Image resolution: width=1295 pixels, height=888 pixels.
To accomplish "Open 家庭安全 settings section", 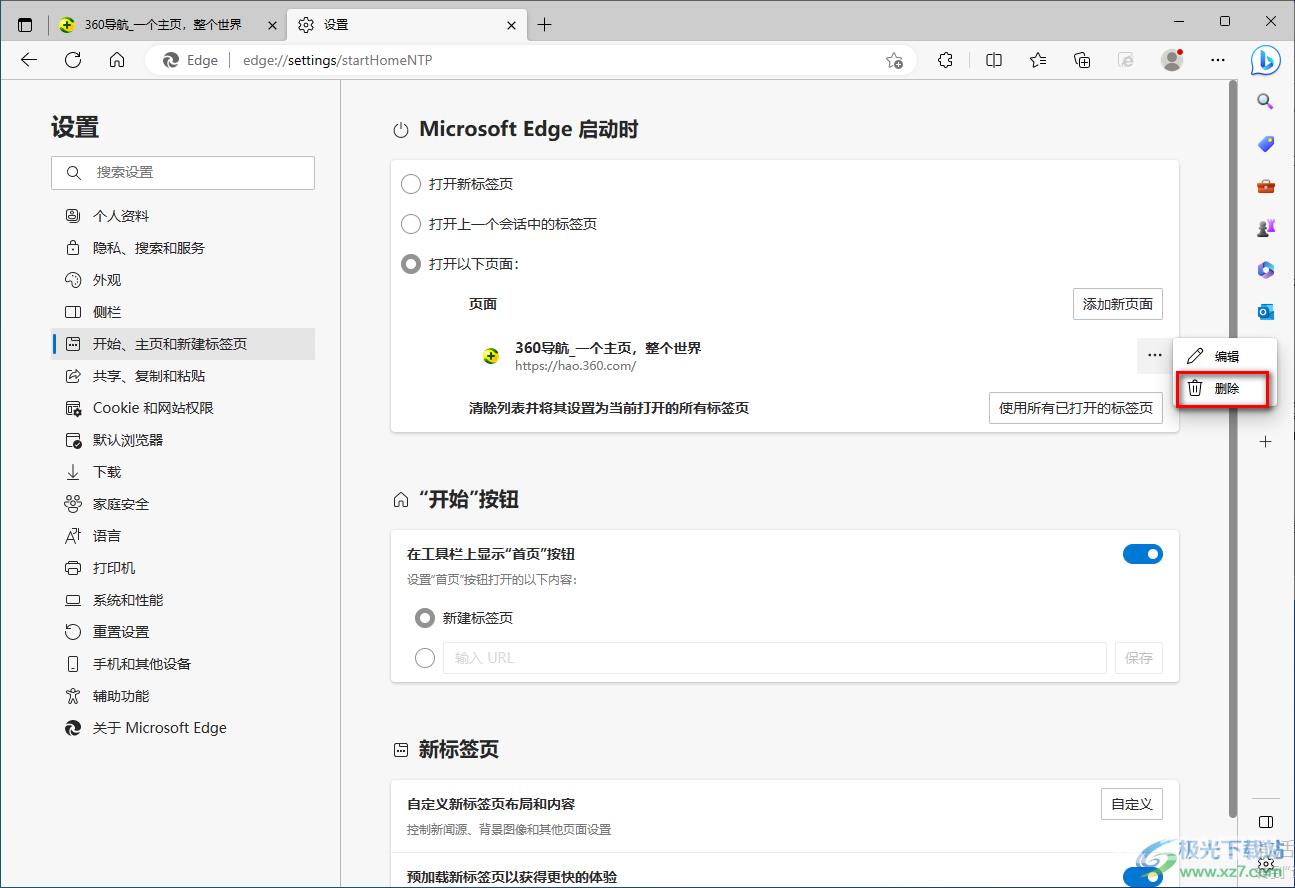I will [x=183, y=504].
